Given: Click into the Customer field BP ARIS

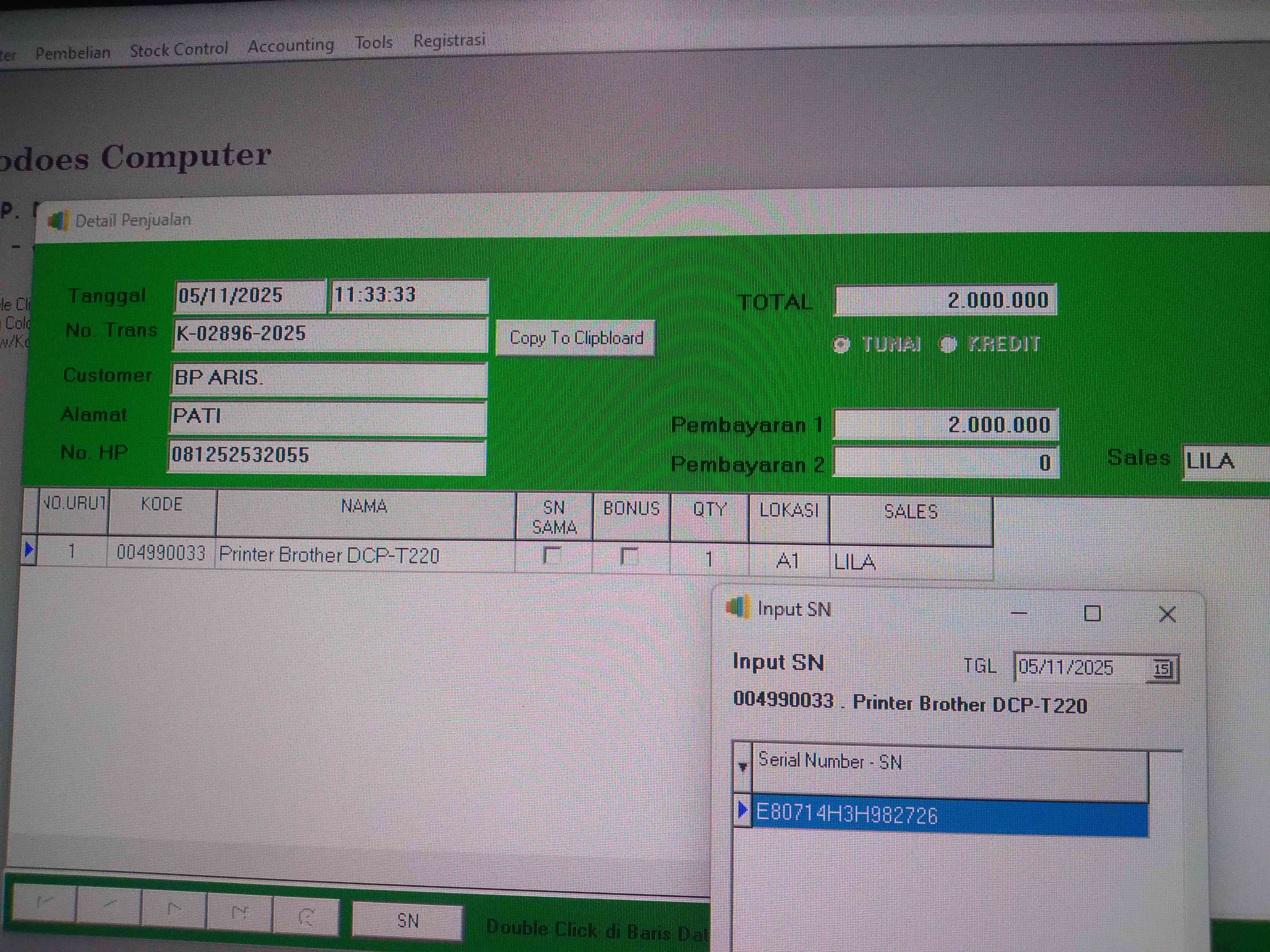Looking at the screenshot, I should click(x=328, y=379).
